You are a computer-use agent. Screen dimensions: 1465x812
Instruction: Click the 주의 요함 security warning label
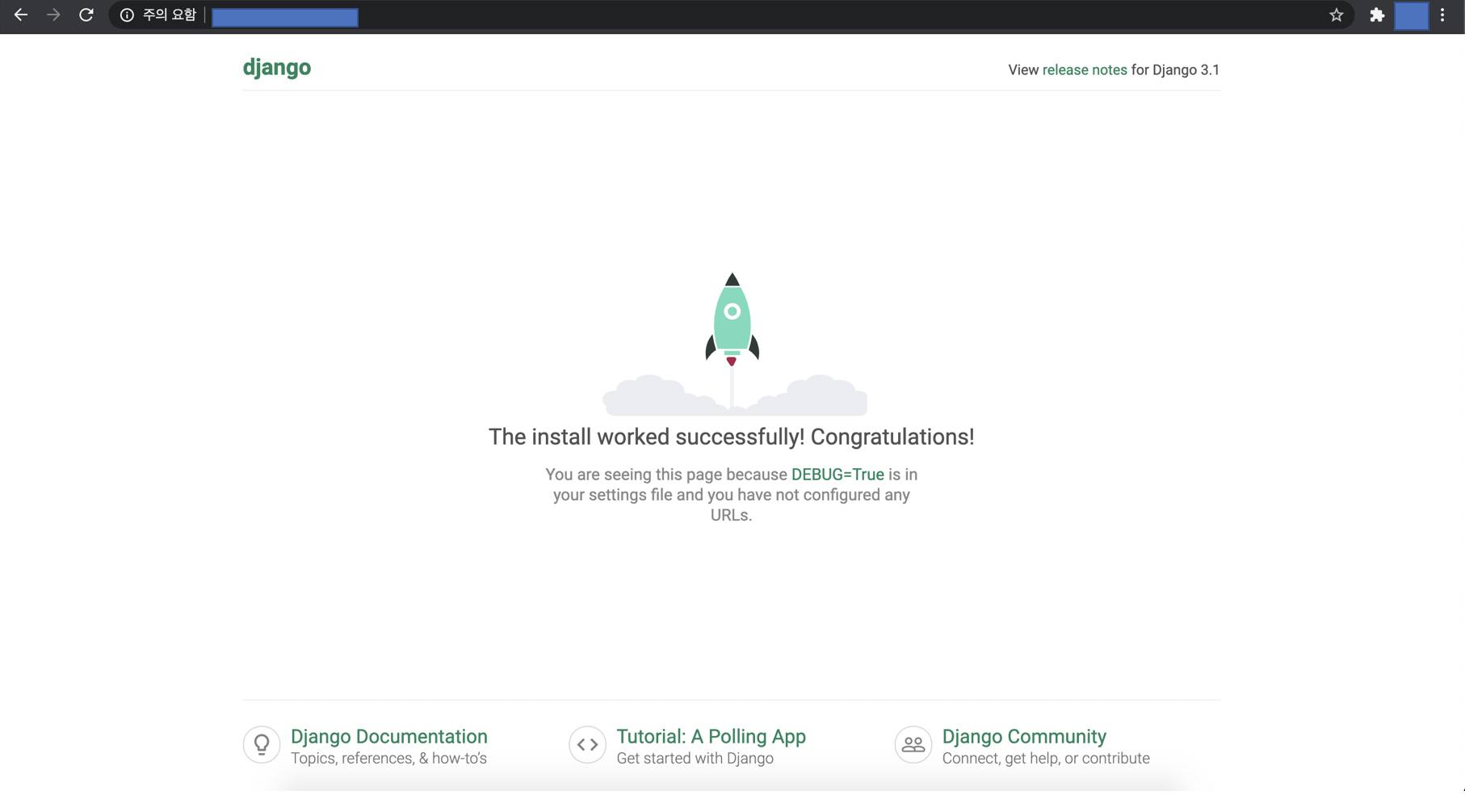pyautogui.click(x=170, y=15)
